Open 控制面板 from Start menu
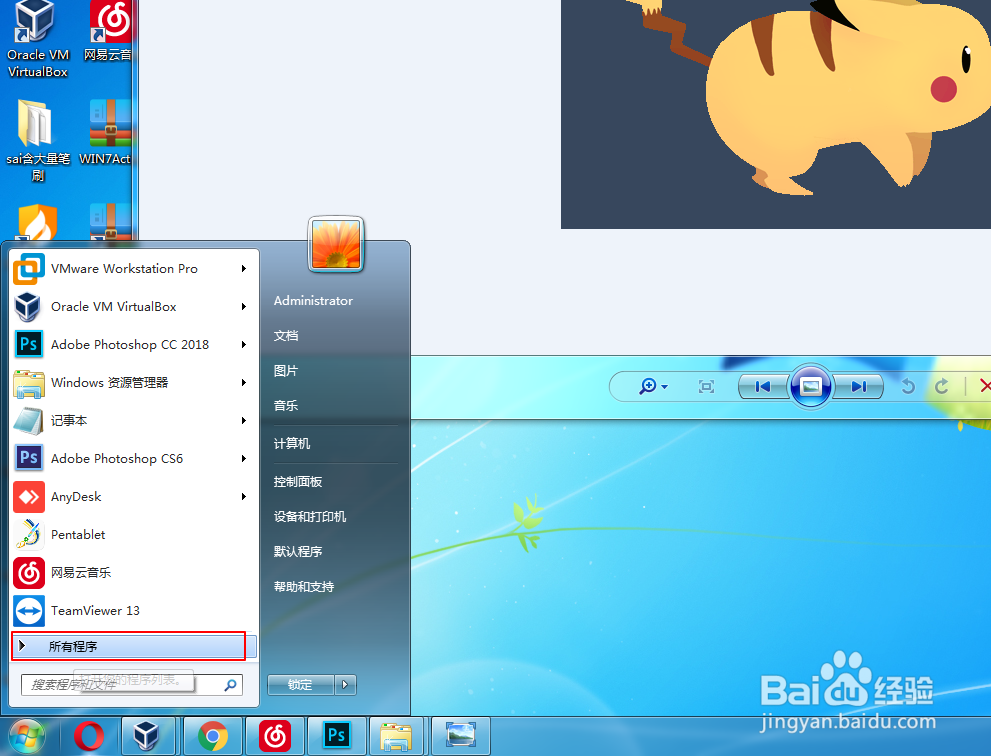Viewport: 991px width, 756px height. (x=298, y=482)
